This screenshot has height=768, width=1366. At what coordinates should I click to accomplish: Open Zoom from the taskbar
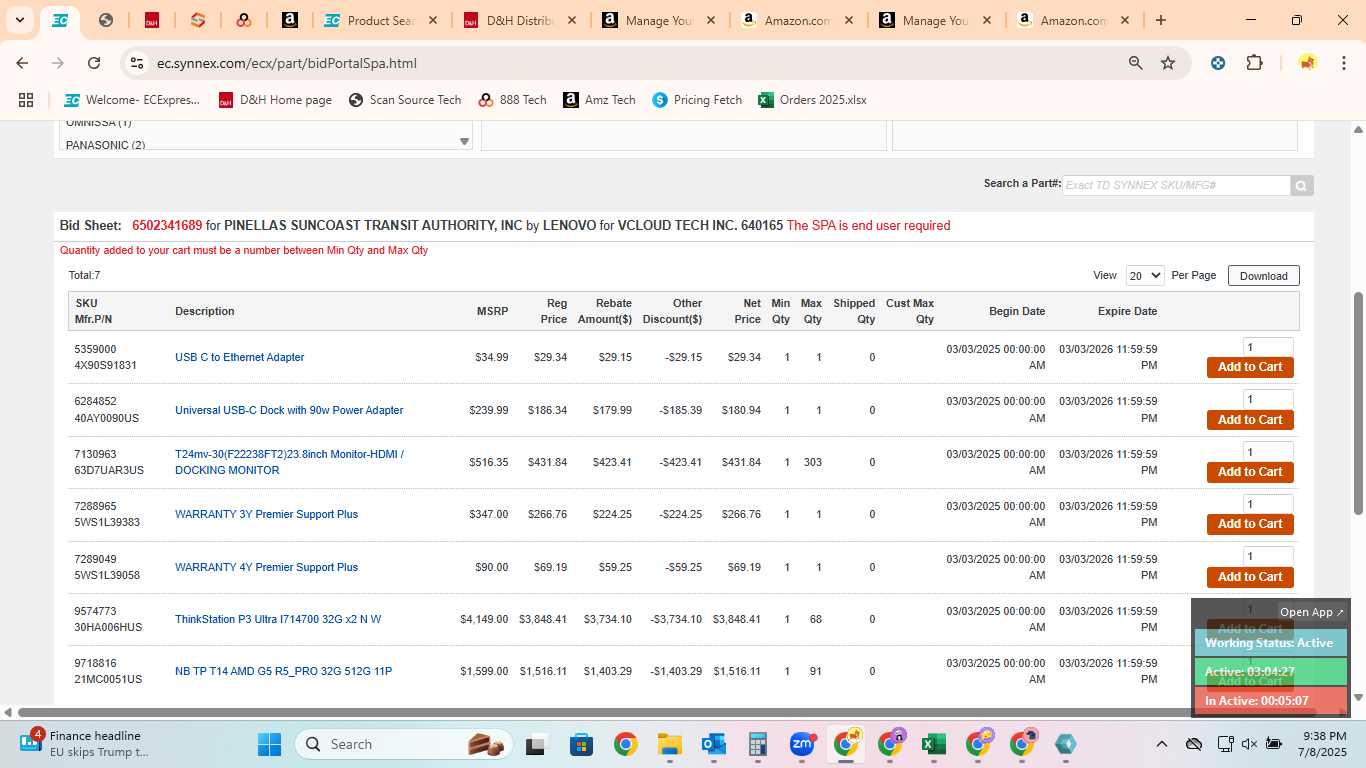801,744
